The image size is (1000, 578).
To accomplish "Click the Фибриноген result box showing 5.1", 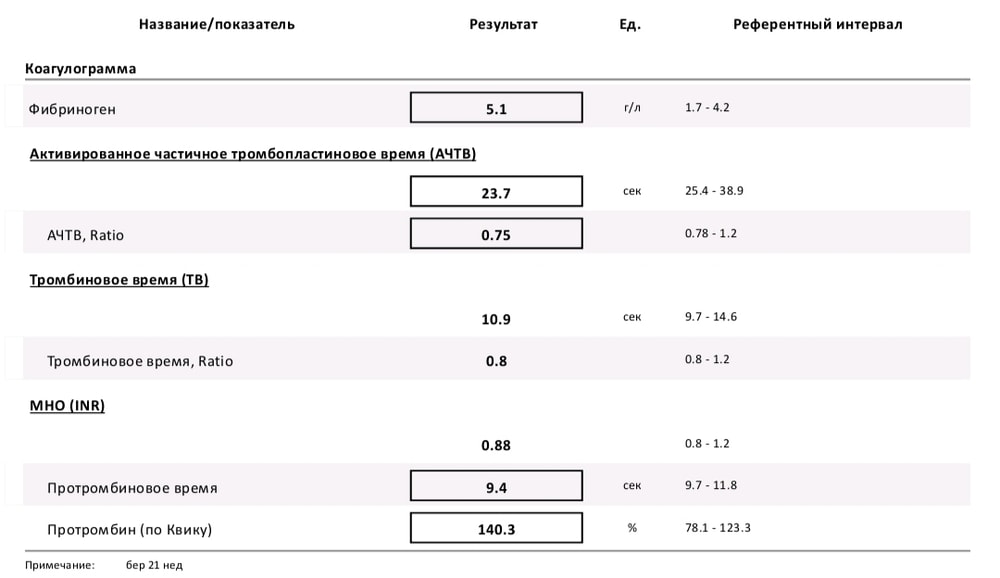I will click(x=496, y=108).
